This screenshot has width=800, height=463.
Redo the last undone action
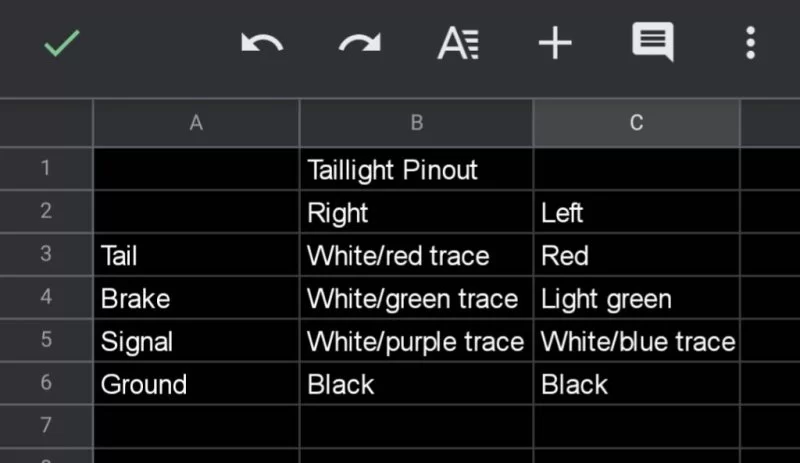360,44
